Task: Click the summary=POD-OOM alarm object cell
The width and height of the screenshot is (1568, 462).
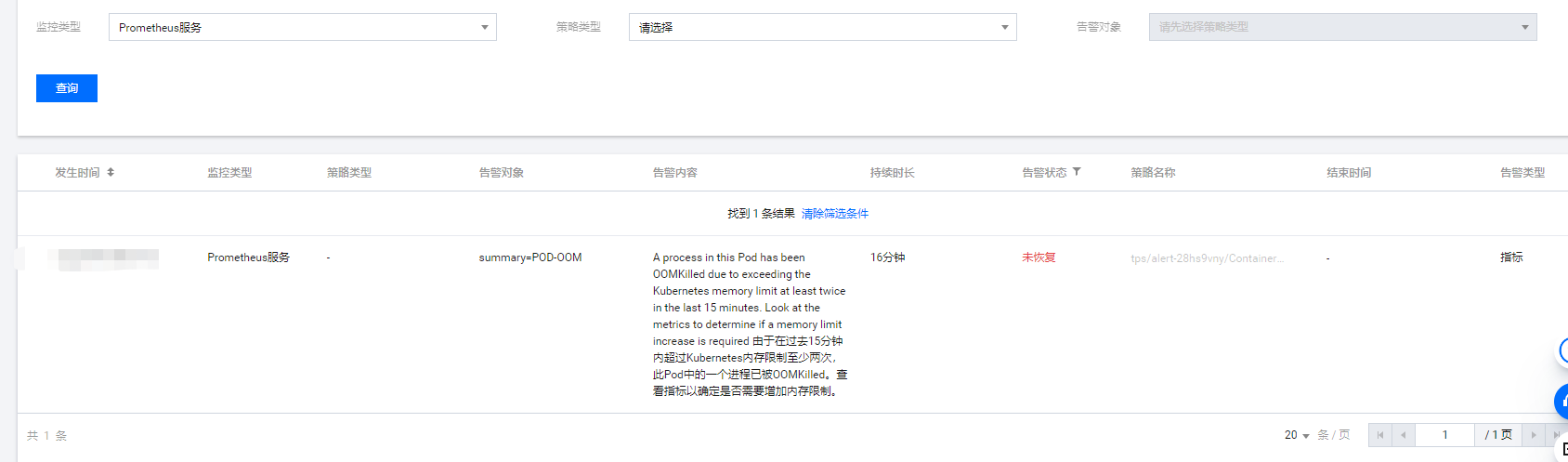Action: [529, 257]
